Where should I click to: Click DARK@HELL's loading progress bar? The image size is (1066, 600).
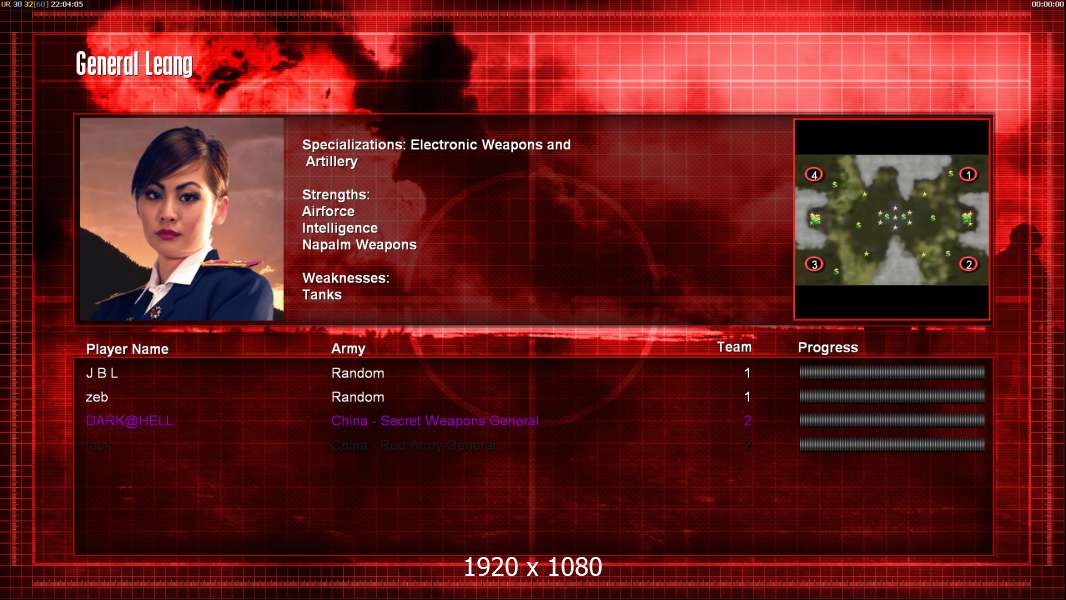[x=892, y=420]
